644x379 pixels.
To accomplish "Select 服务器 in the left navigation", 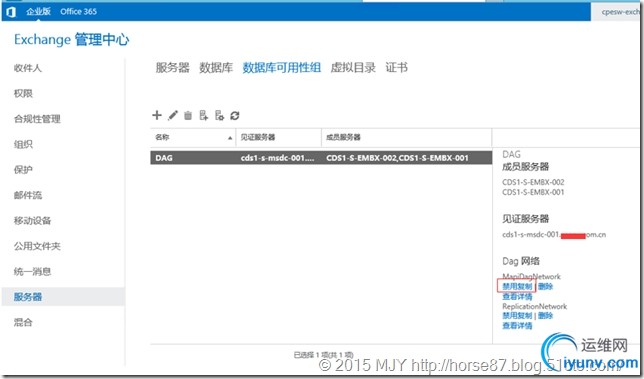I will 63,296.
